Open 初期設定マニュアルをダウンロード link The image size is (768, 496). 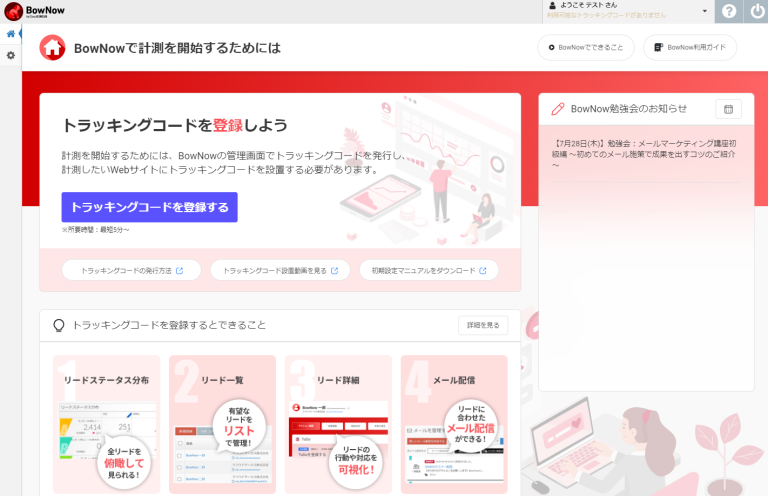[429, 270]
